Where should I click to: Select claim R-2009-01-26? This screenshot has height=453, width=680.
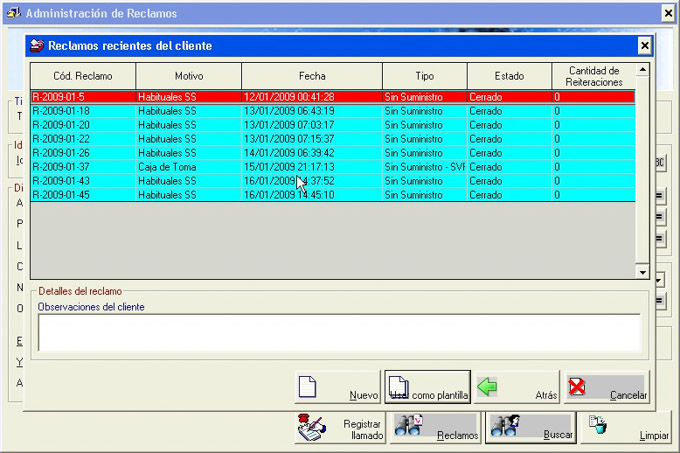click(333, 153)
